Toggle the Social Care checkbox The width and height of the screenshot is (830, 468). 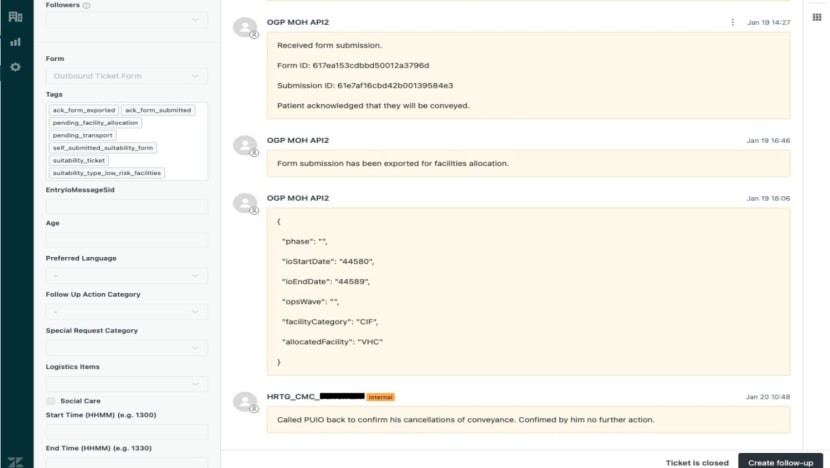coord(51,401)
